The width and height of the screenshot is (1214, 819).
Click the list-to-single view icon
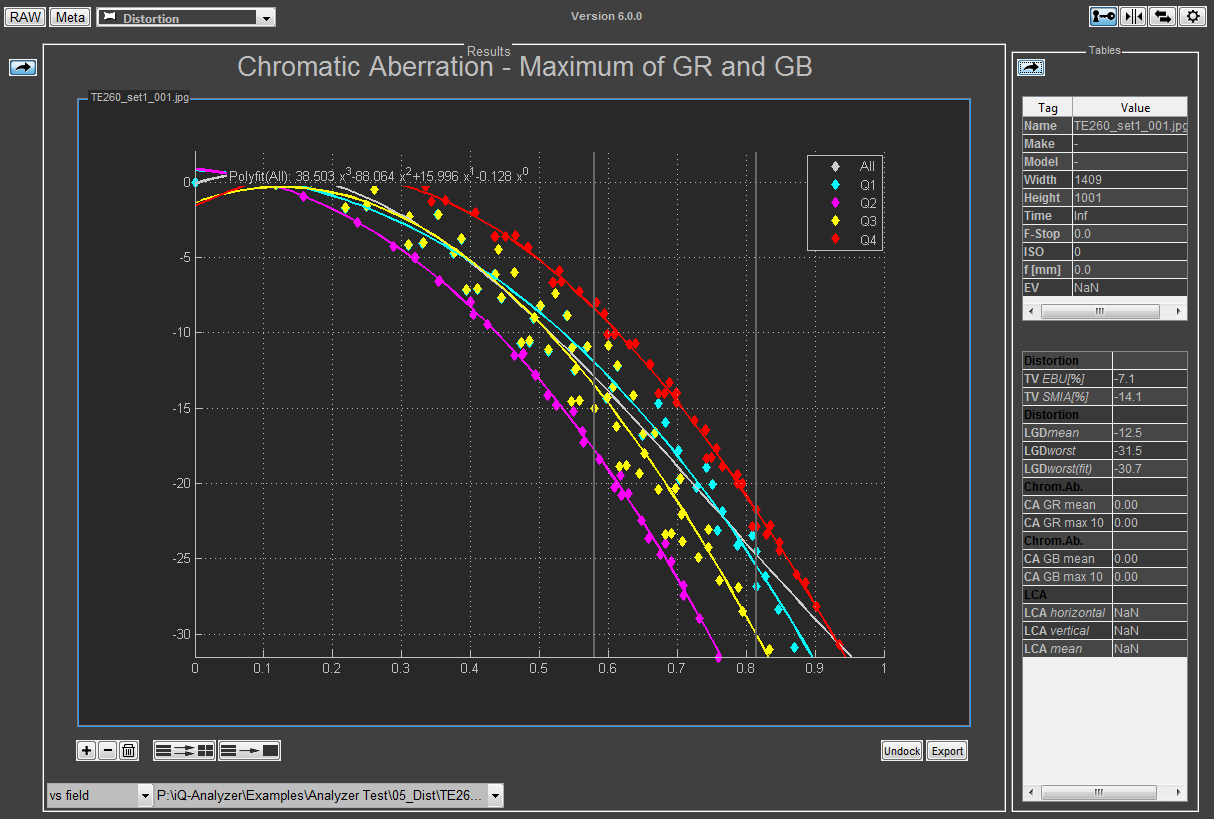click(x=249, y=750)
